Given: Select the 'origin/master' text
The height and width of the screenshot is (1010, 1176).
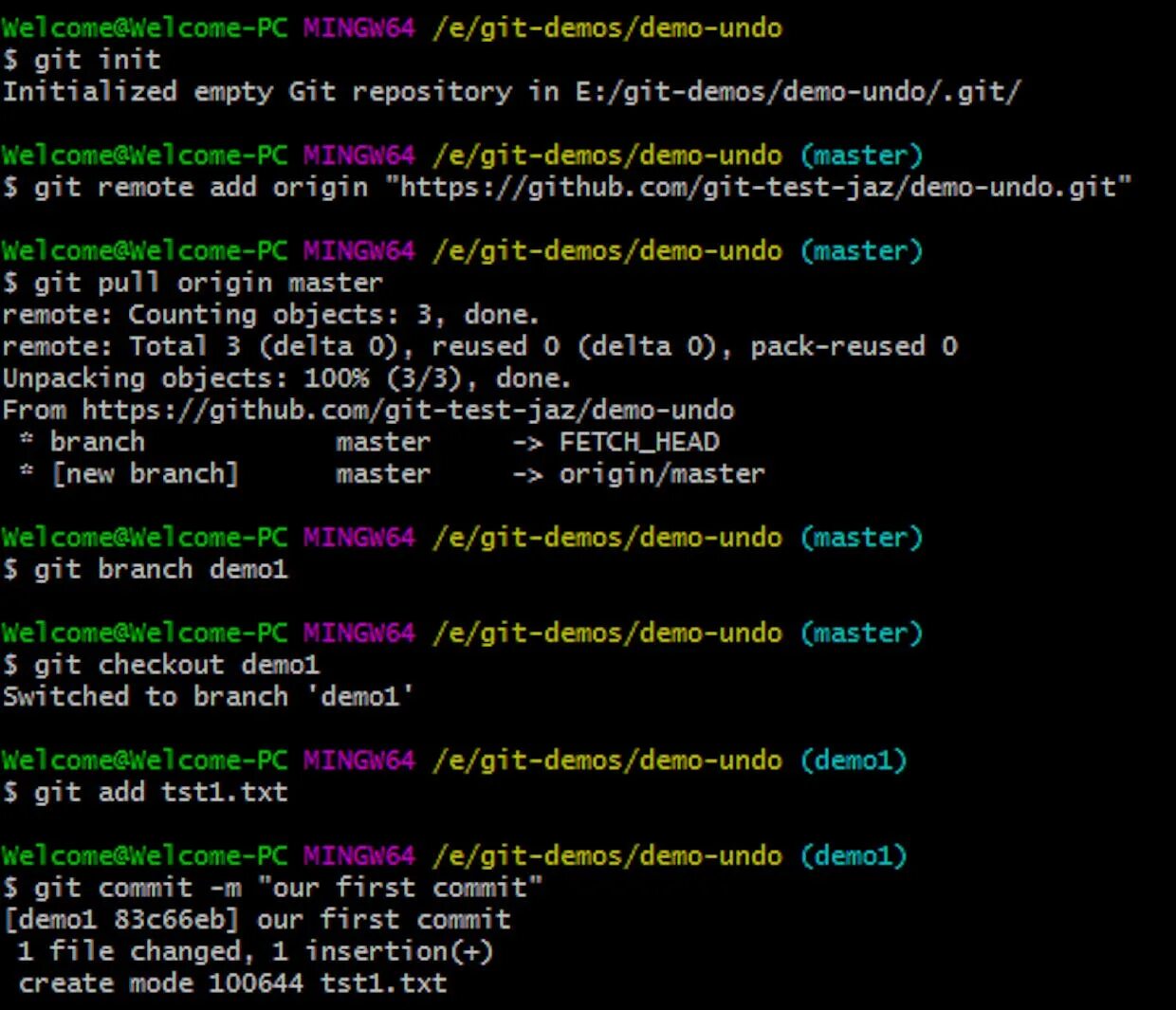Looking at the screenshot, I should pos(662,473).
